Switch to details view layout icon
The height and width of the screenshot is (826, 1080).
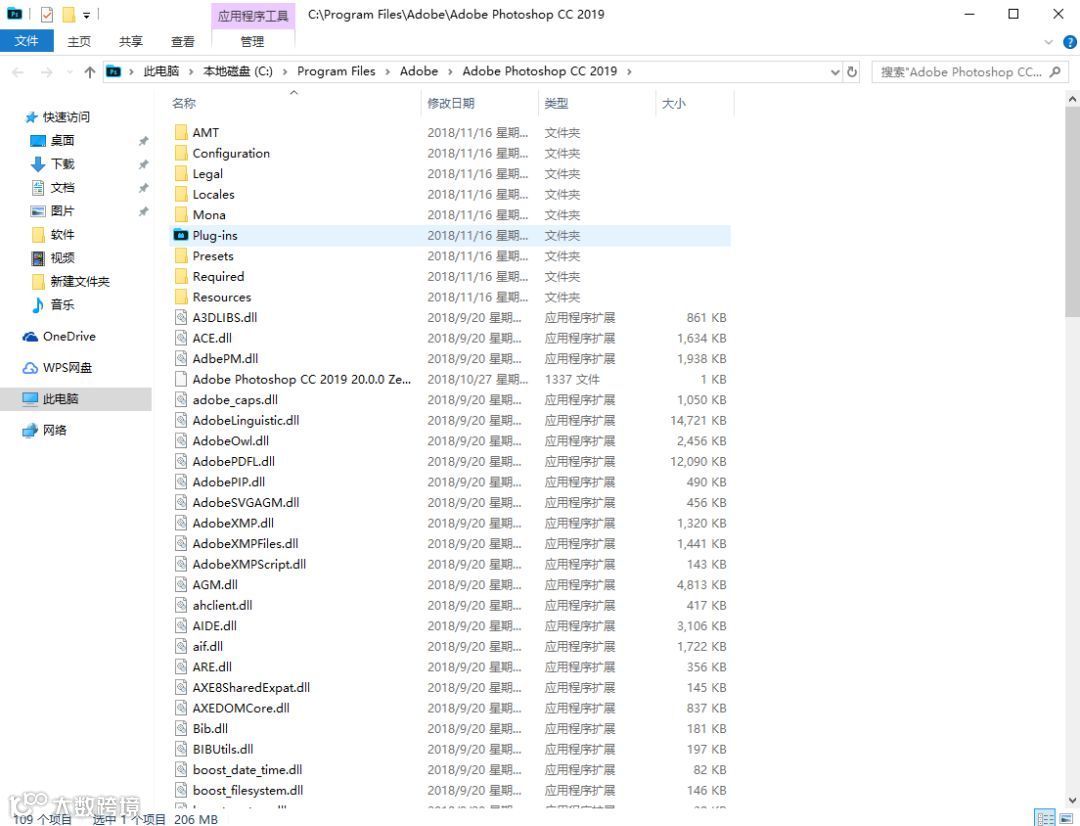click(x=1046, y=818)
